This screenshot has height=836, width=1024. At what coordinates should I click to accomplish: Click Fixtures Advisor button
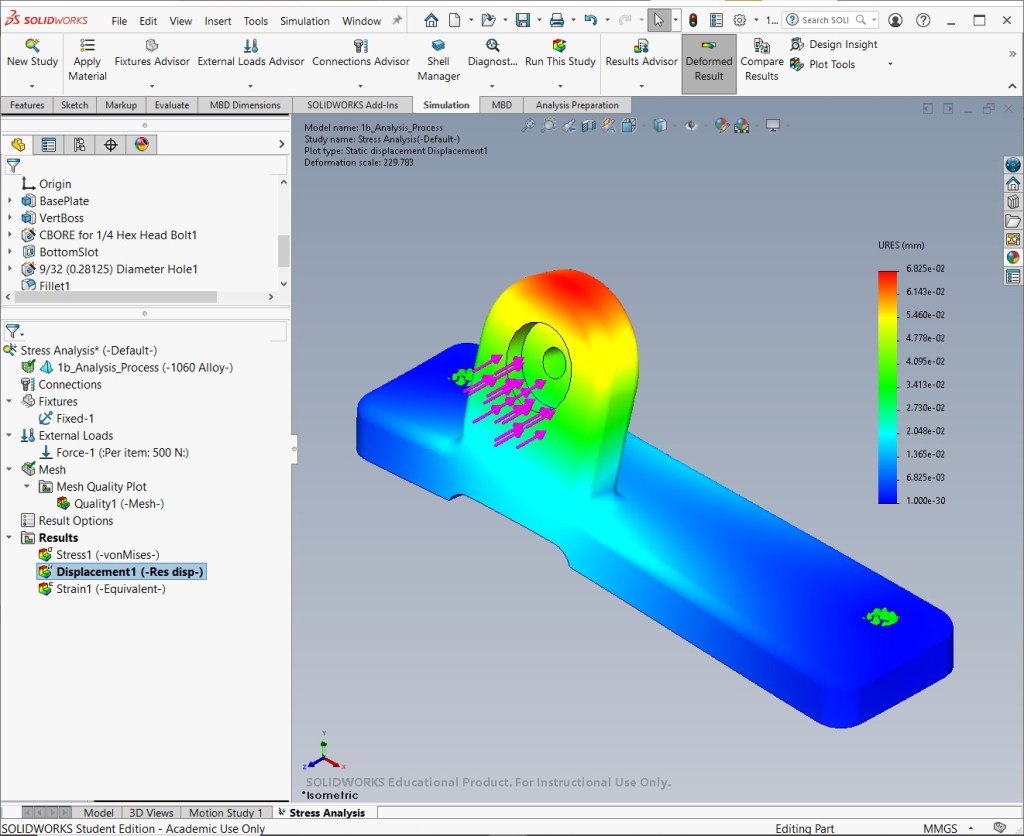(x=152, y=54)
